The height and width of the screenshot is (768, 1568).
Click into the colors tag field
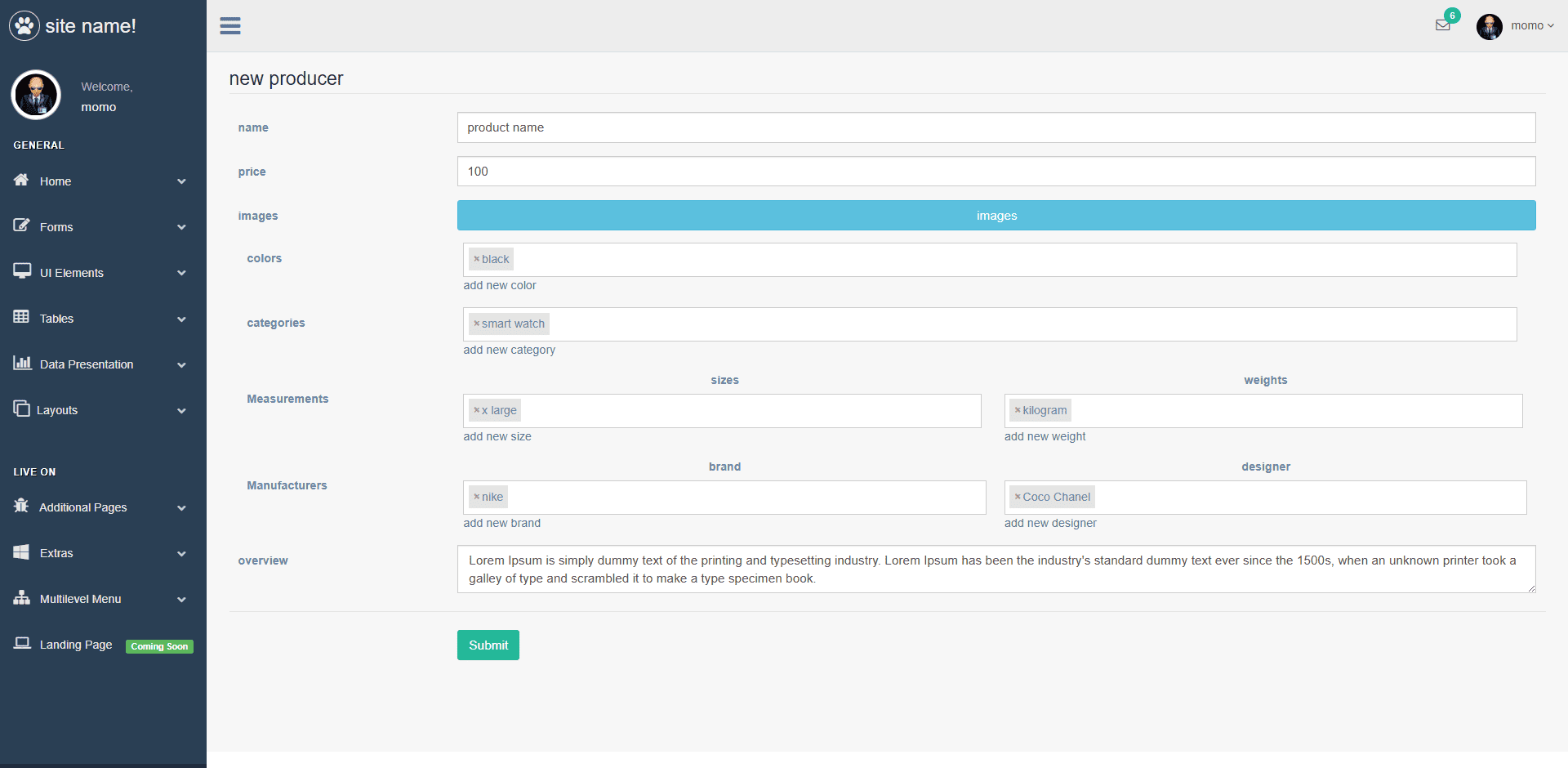[x=990, y=260]
